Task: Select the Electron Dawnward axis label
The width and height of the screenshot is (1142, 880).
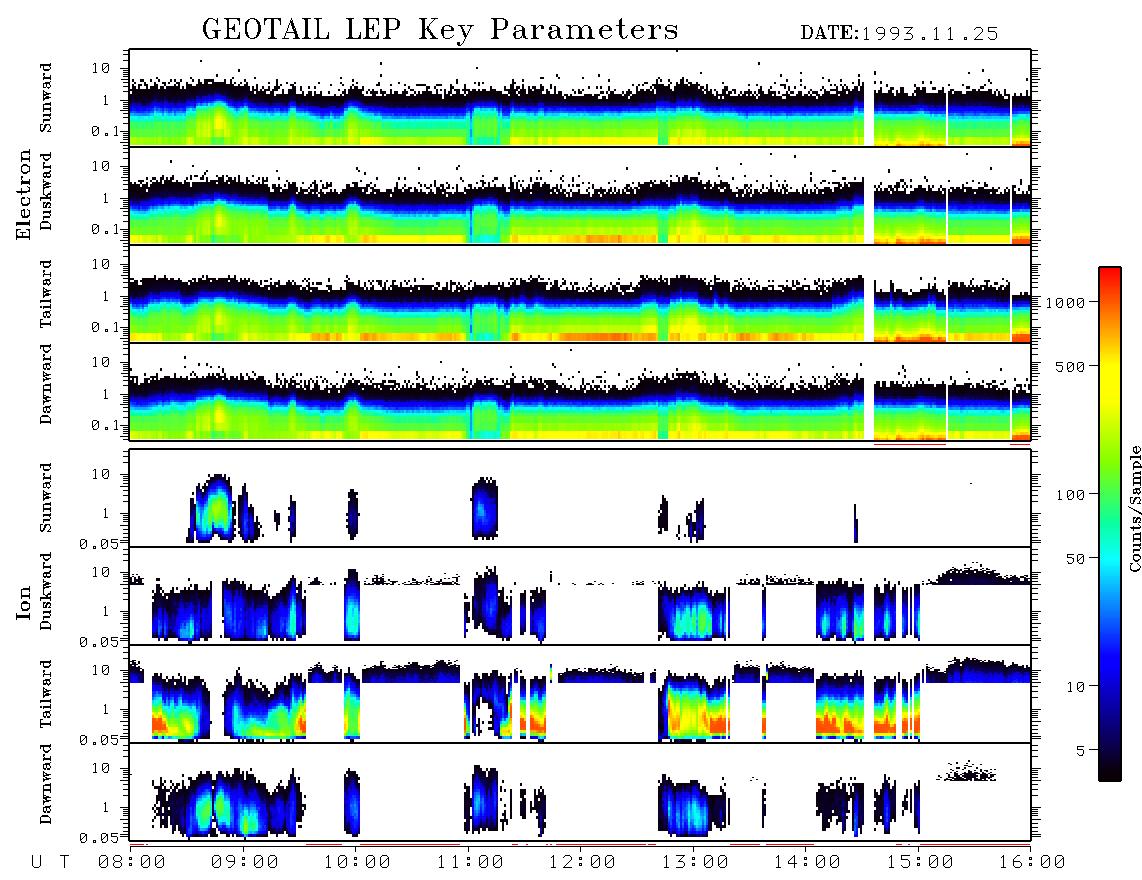Action: point(46,384)
